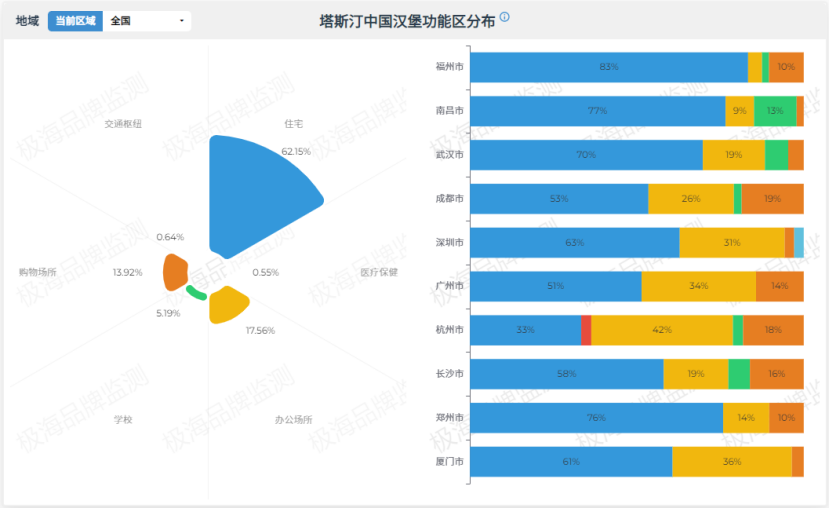Viewport: 830px width, 508px height.
Task: Click the orange 13.92% radar segment
Action: (x=175, y=273)
